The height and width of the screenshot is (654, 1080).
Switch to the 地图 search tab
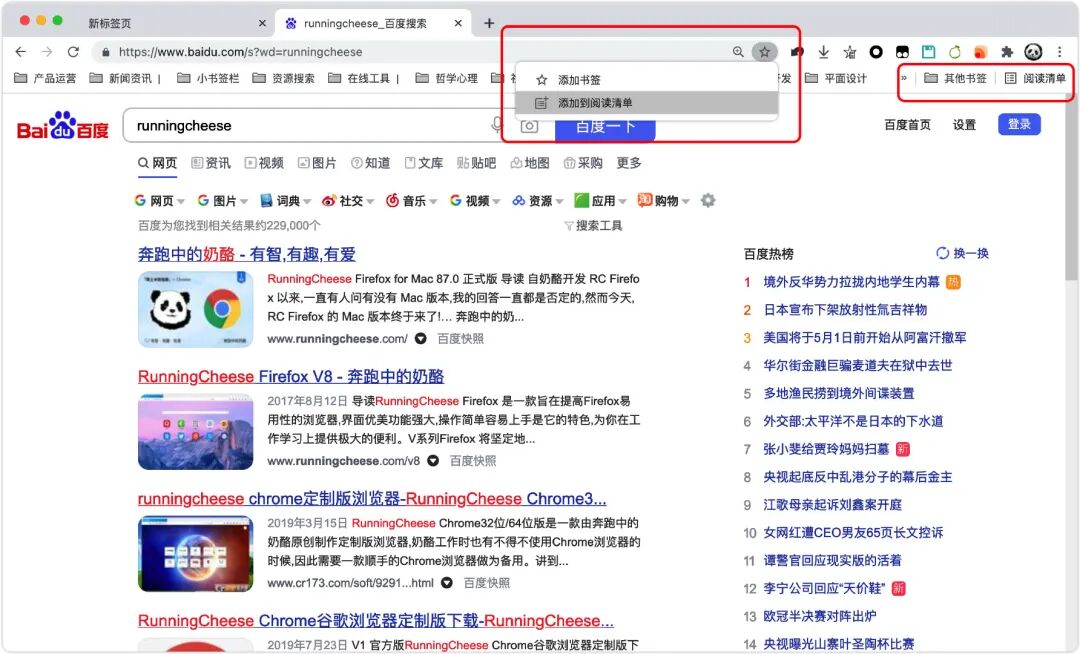(x=530, y=163)
